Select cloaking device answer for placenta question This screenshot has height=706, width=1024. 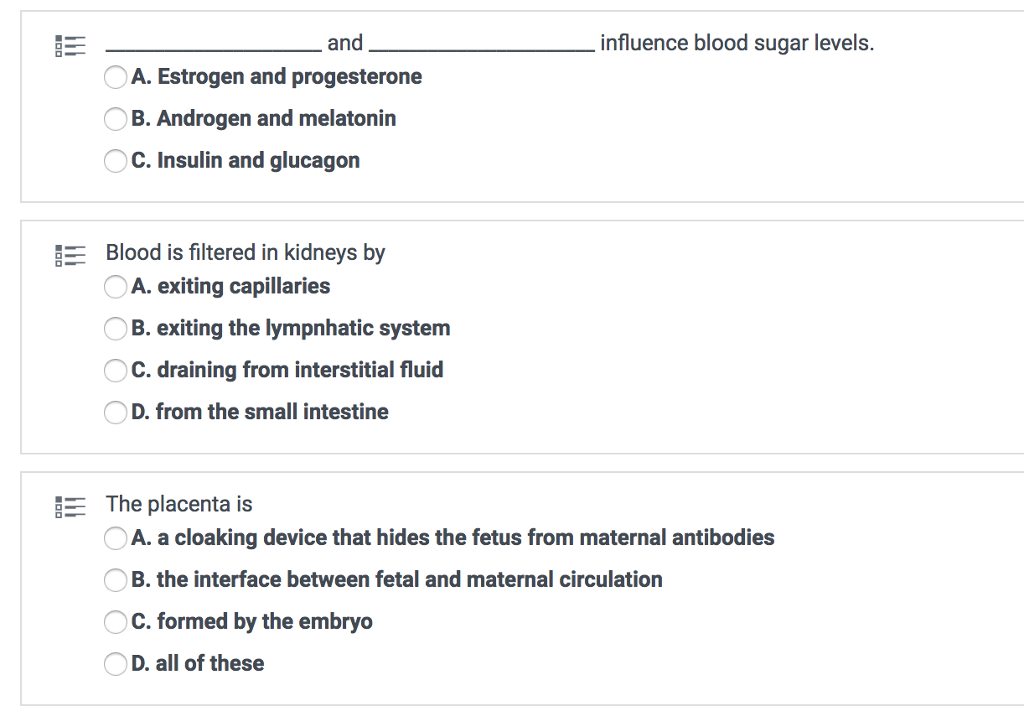(115, 538)
